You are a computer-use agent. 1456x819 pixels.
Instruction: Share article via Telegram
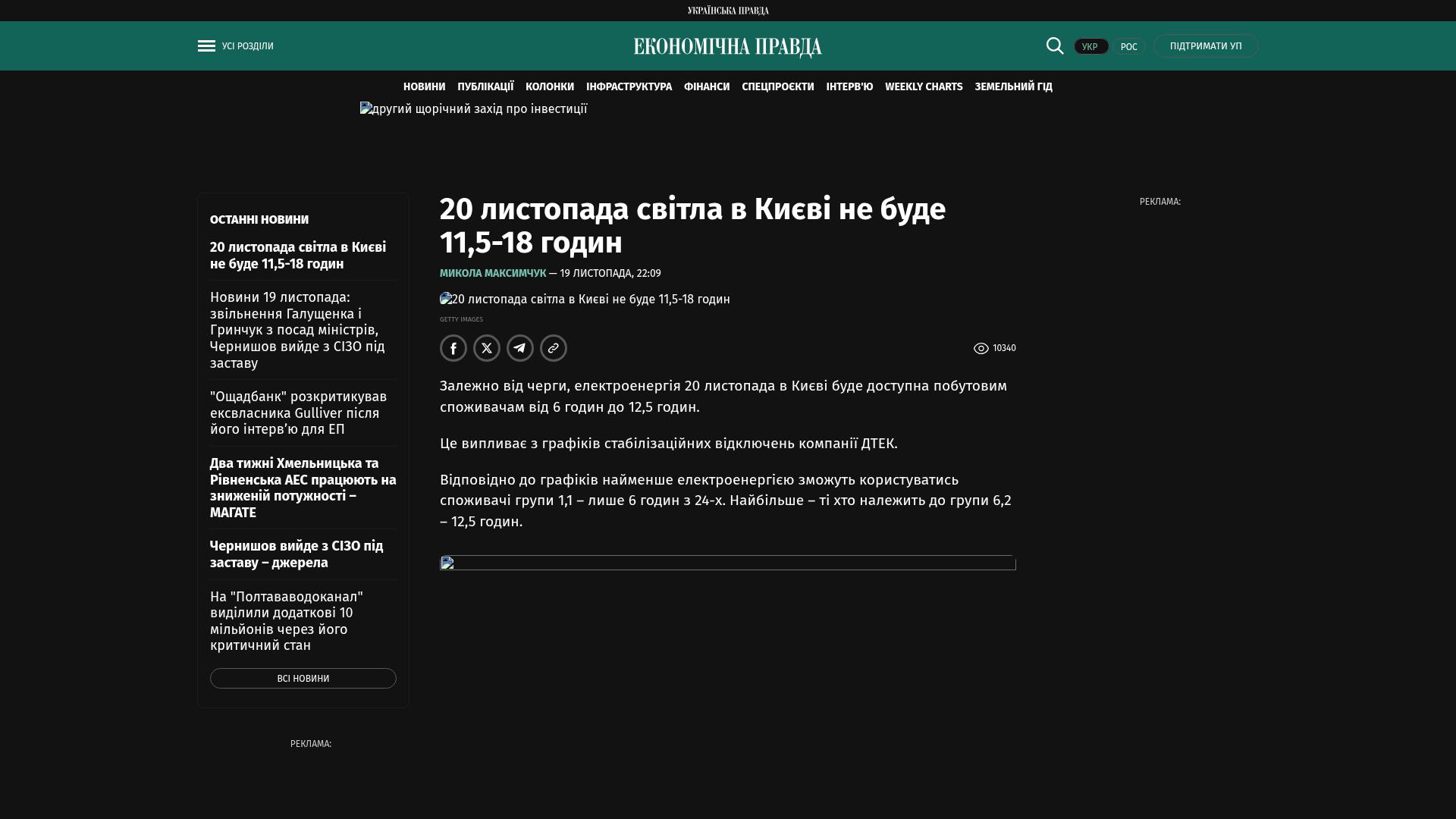520,348
